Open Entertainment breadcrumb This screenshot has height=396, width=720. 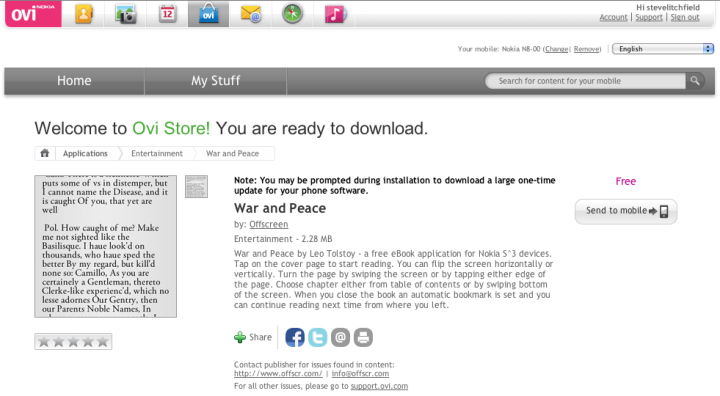(157, 153)
